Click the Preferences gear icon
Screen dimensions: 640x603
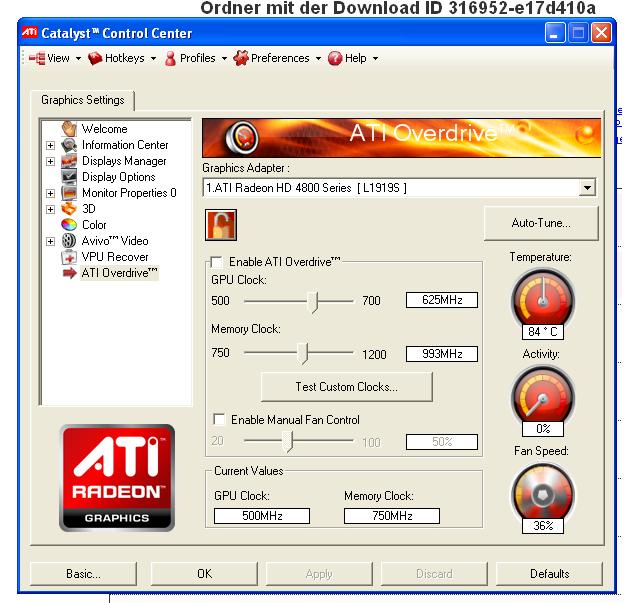click(x=241, y=58)
